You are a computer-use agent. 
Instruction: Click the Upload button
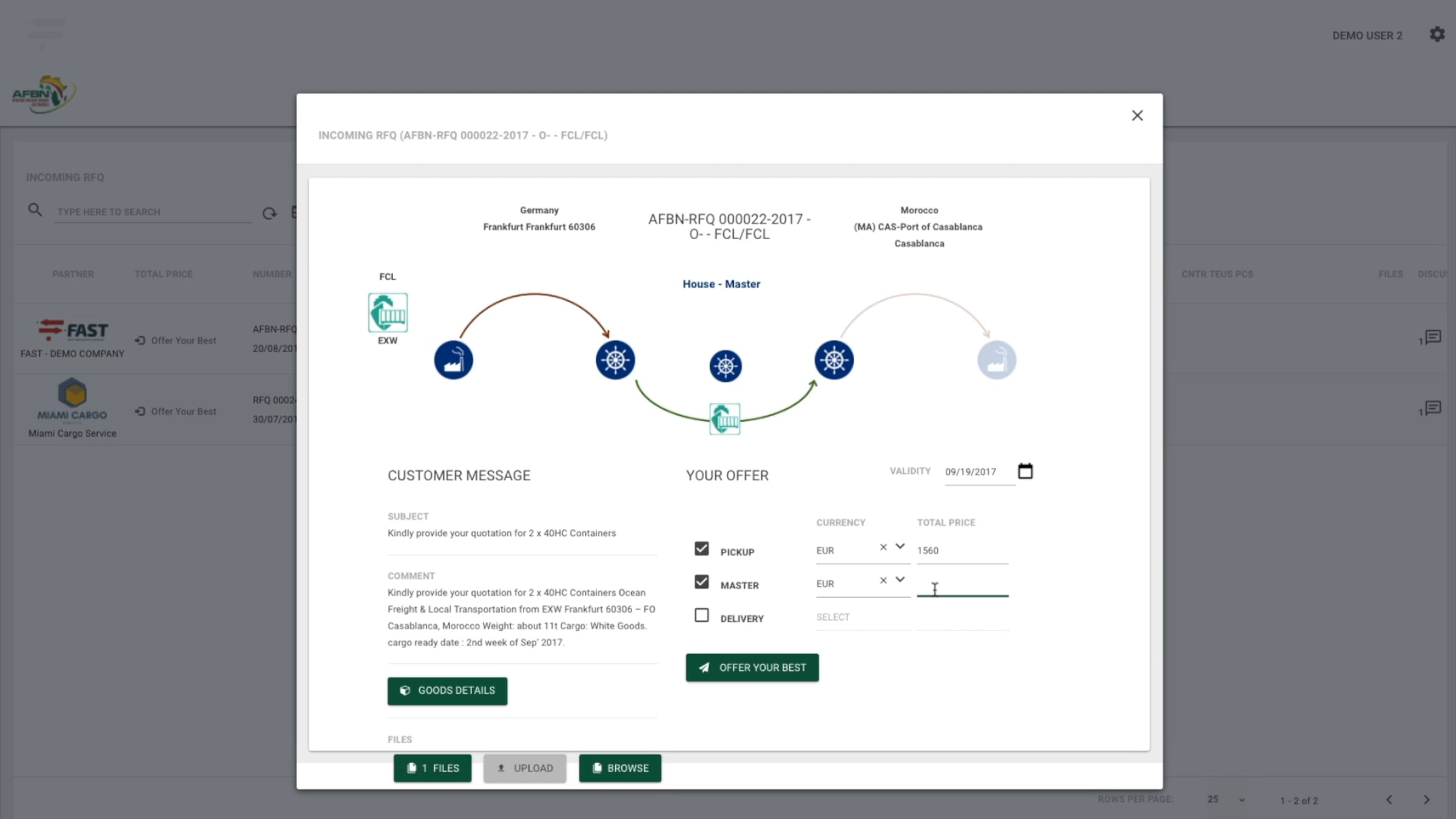(525, 768)
